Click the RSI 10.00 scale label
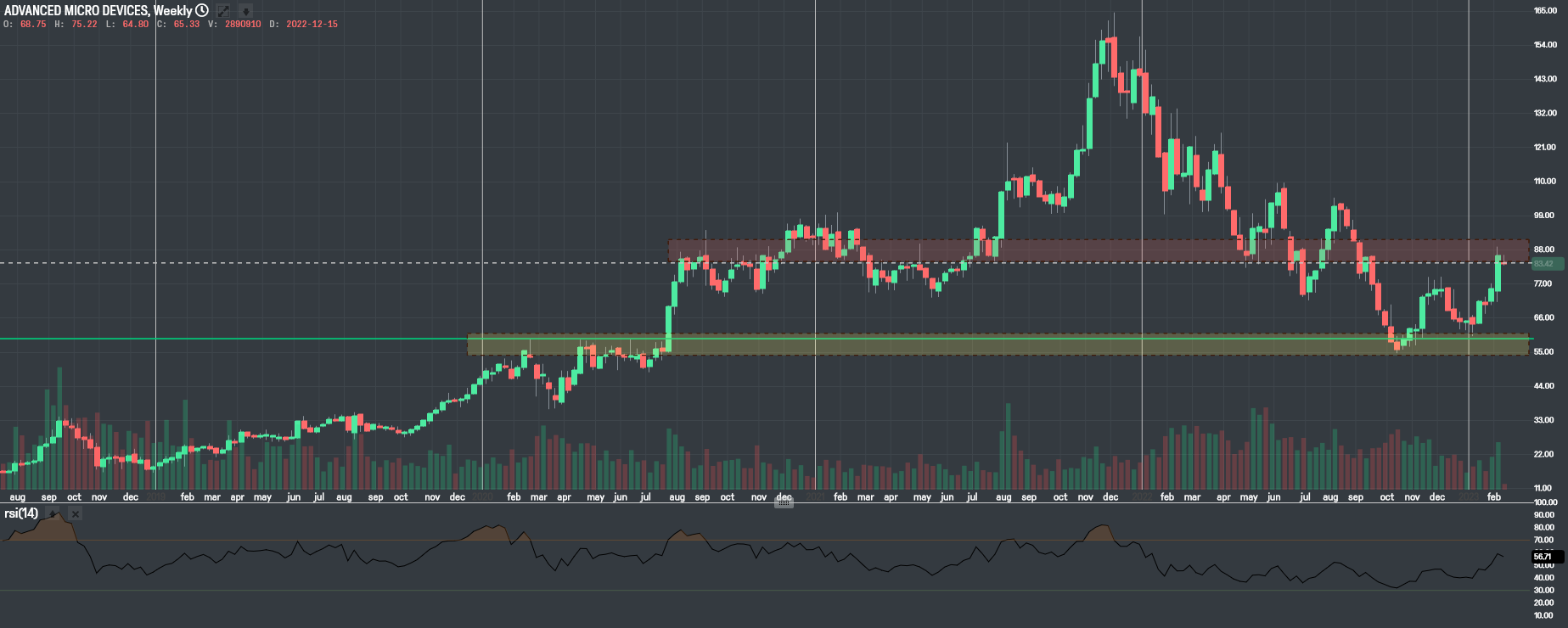Viewport: 1568px width, 628px height. pyautogui.click(x=1545, y=615)
